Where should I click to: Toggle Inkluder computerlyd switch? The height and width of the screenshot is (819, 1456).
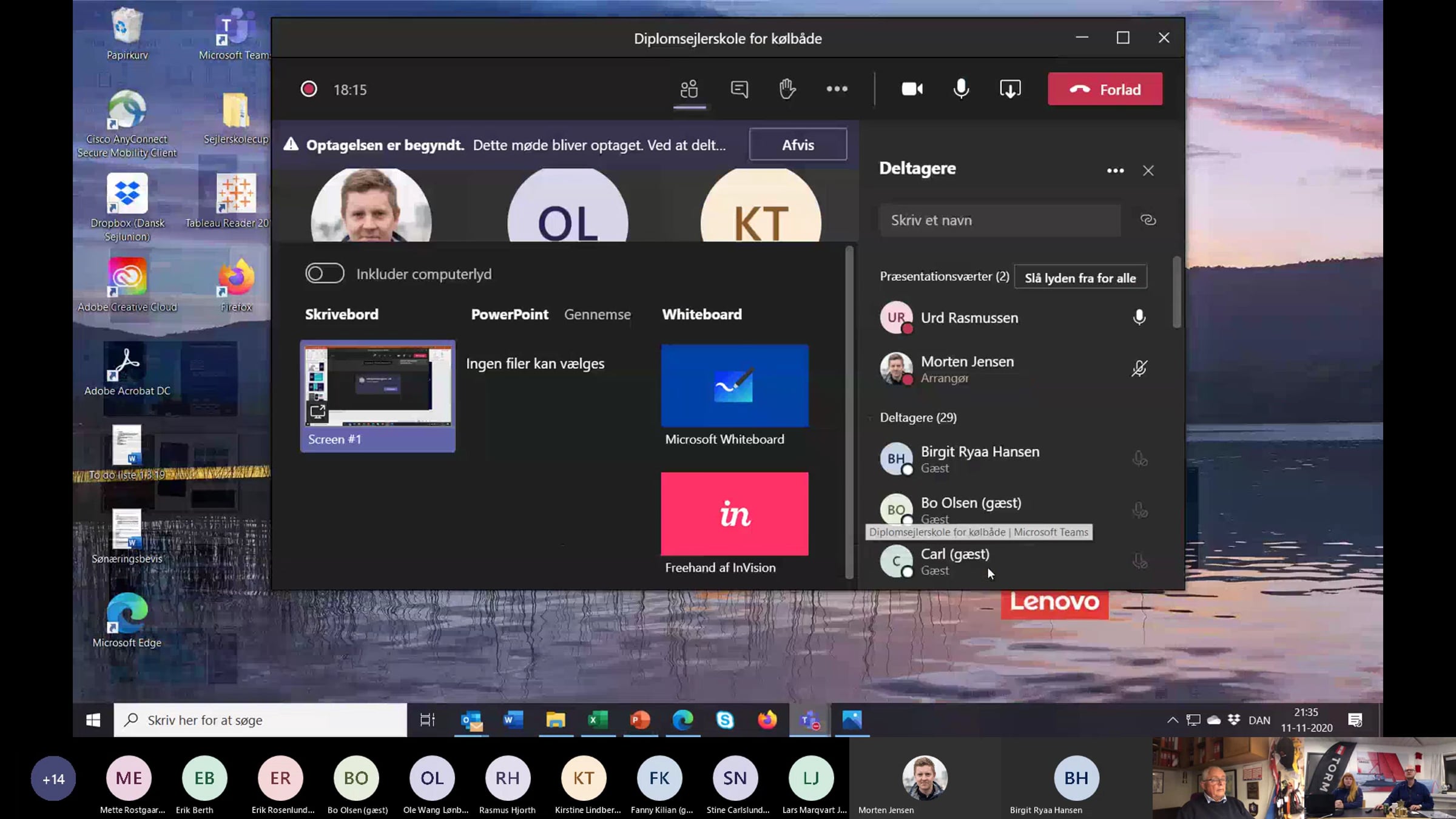325,274
